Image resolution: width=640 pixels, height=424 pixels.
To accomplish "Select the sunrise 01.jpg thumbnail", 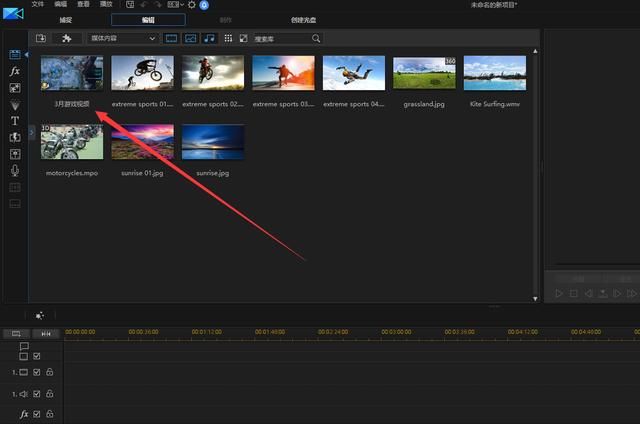I will pyautogui.click(x=142, y=142).
